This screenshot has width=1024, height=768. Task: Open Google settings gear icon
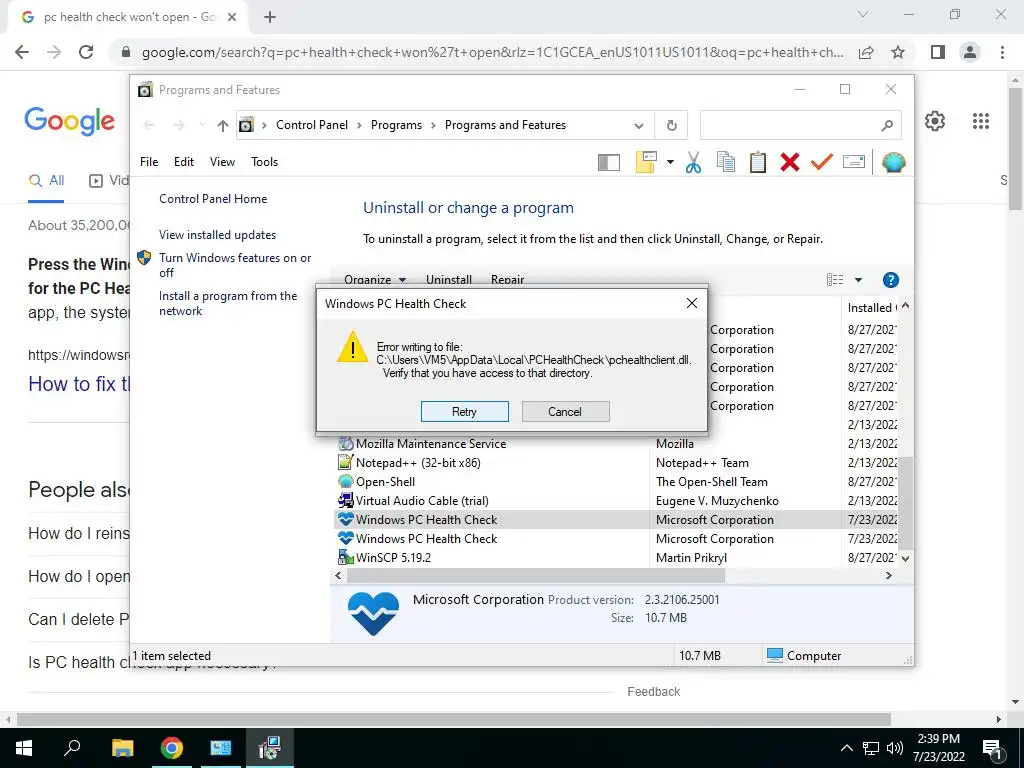tap(935, 121)
